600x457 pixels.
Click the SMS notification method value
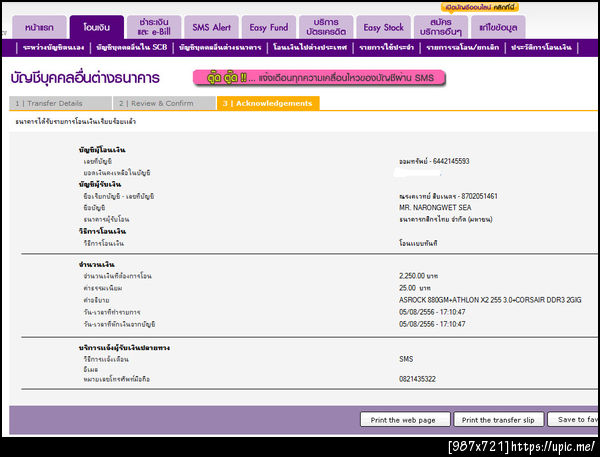[406, 359]
